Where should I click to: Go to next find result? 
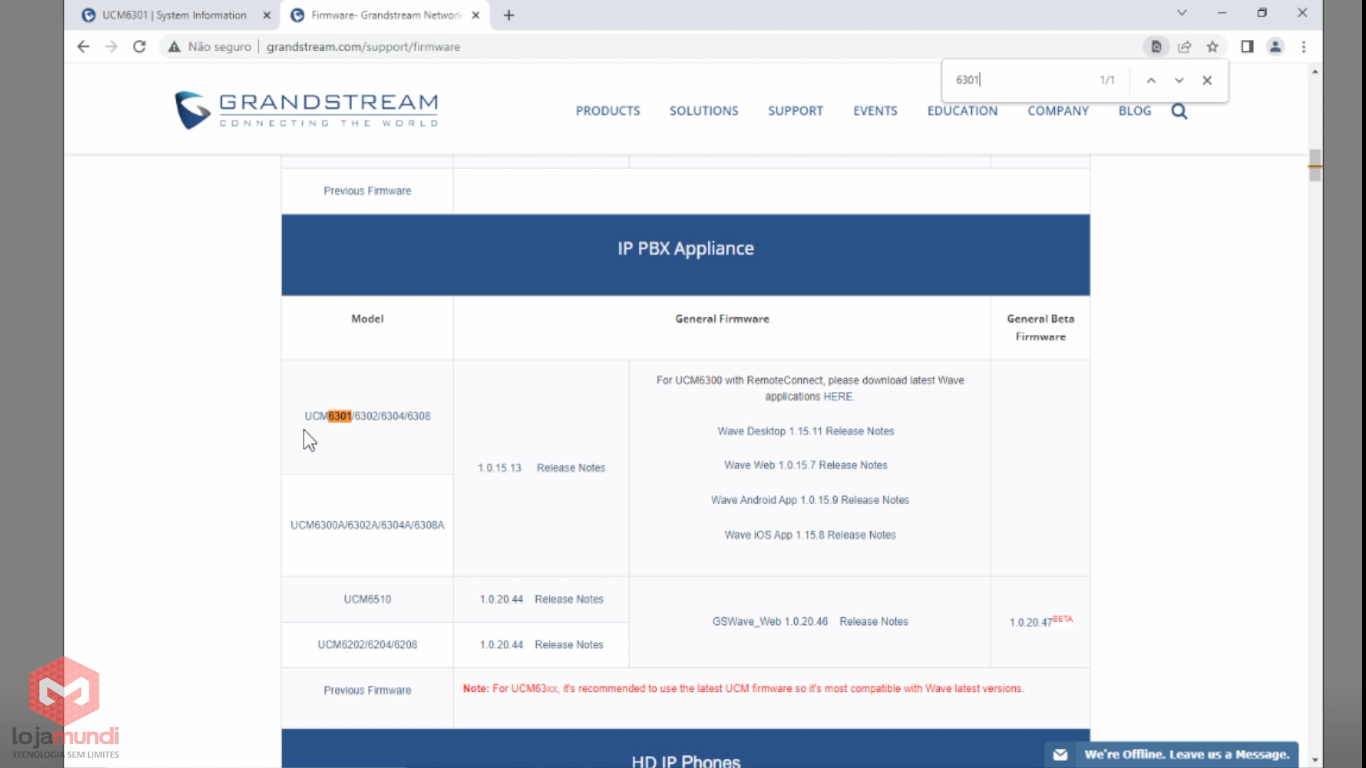[x=1179, y=81]
